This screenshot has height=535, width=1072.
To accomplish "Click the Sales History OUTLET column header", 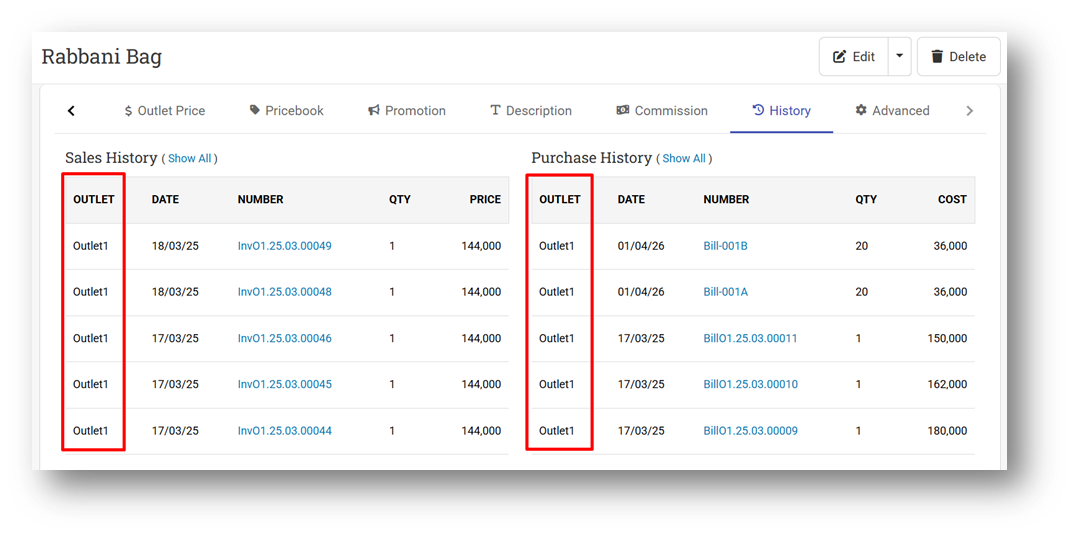I will (x=94, y=200).
